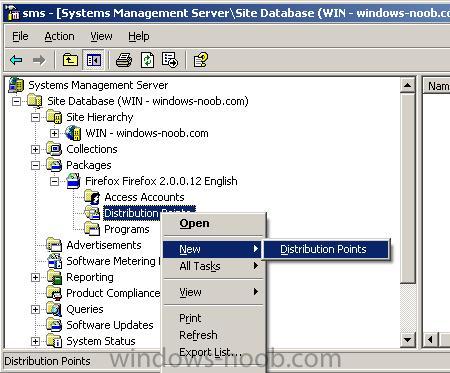Image resolution: width=450 pixels, height=373 pixels.
Task: Click the tree pane scroll up arrow
Action: coord(407,85)
